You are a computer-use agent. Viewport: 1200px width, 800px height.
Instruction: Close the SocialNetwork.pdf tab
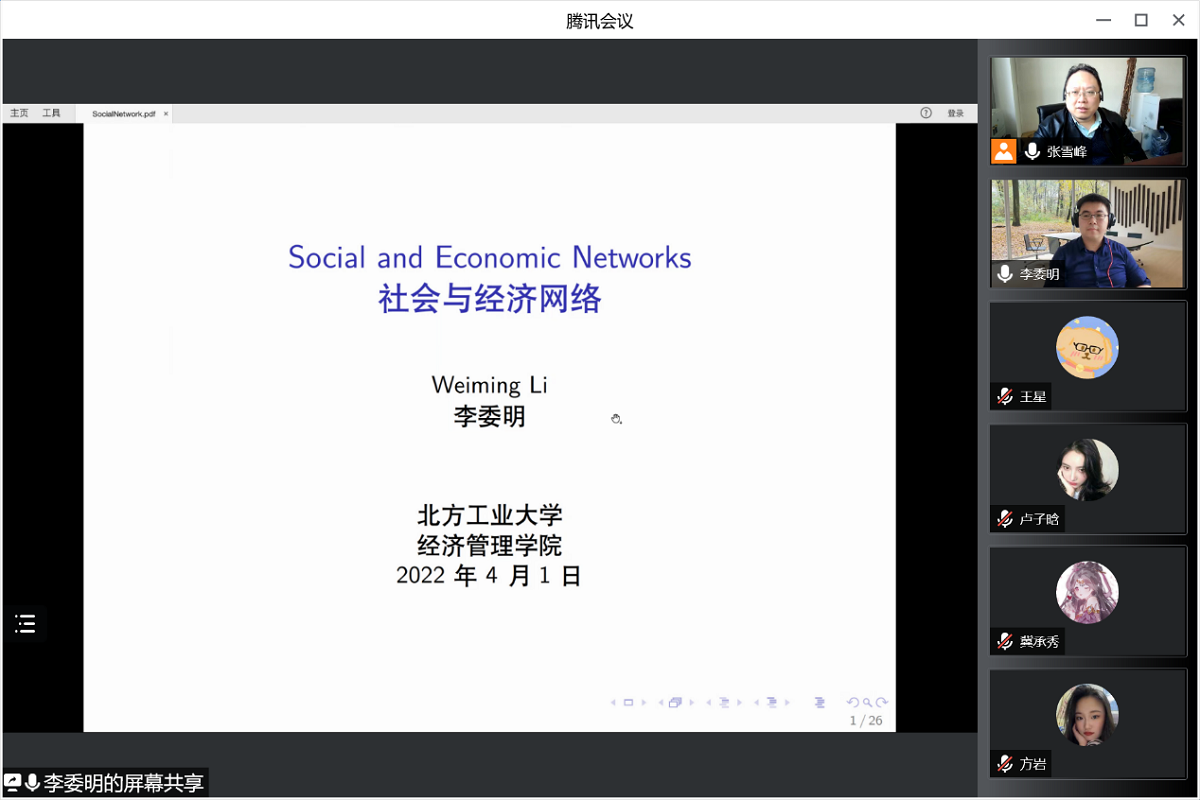click(x=166, y=114)
